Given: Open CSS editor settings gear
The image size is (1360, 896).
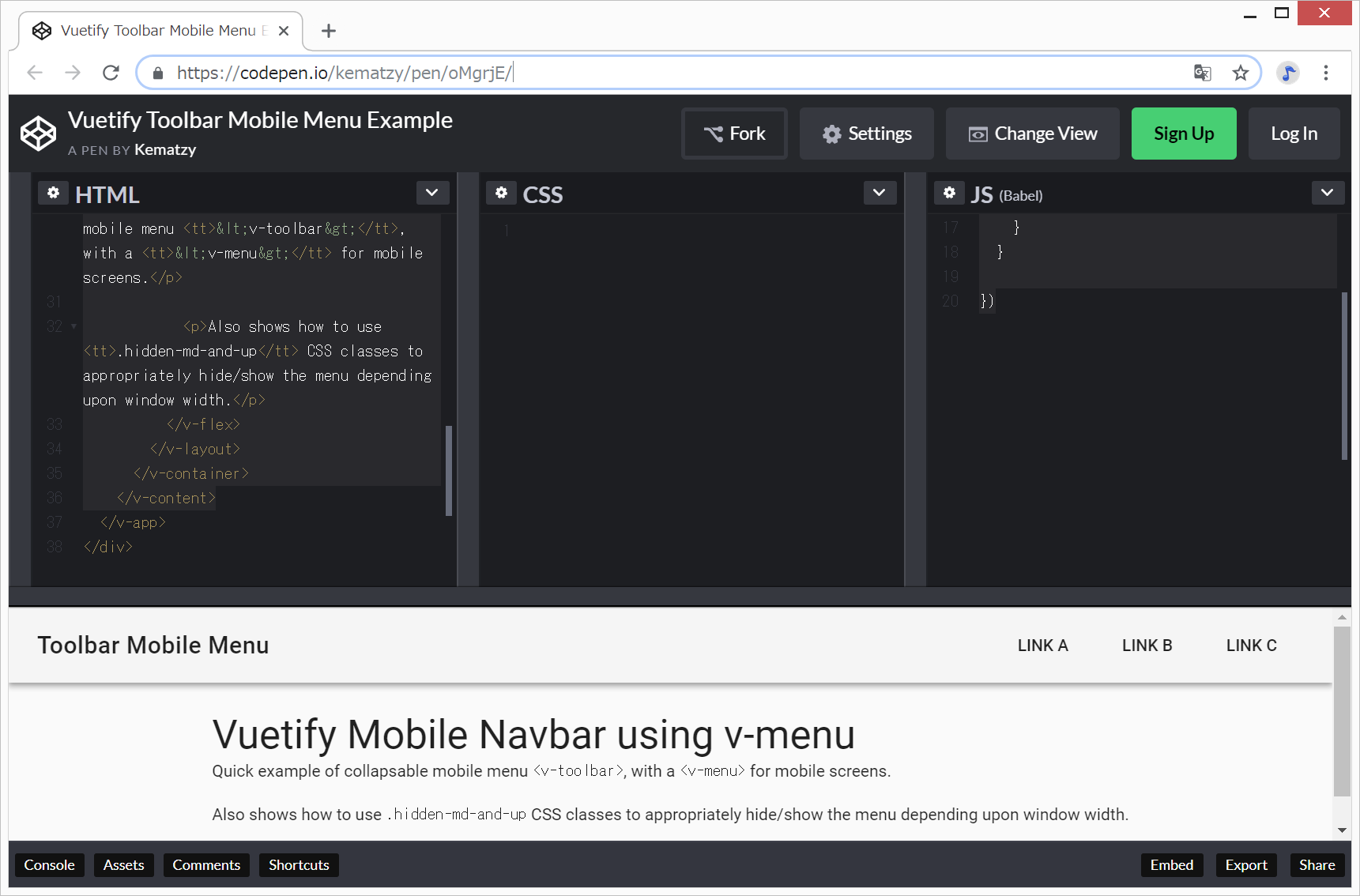Looking at the screenshot, I should [x=501, y=193].
